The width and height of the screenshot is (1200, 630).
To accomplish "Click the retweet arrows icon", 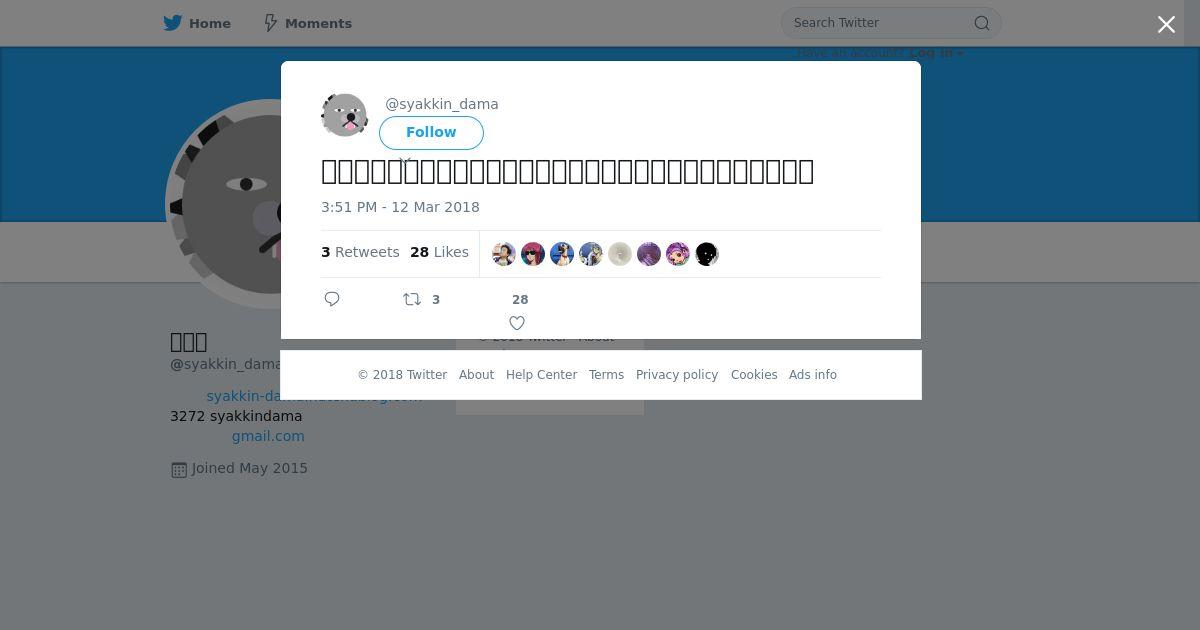I will coord(412,299).
